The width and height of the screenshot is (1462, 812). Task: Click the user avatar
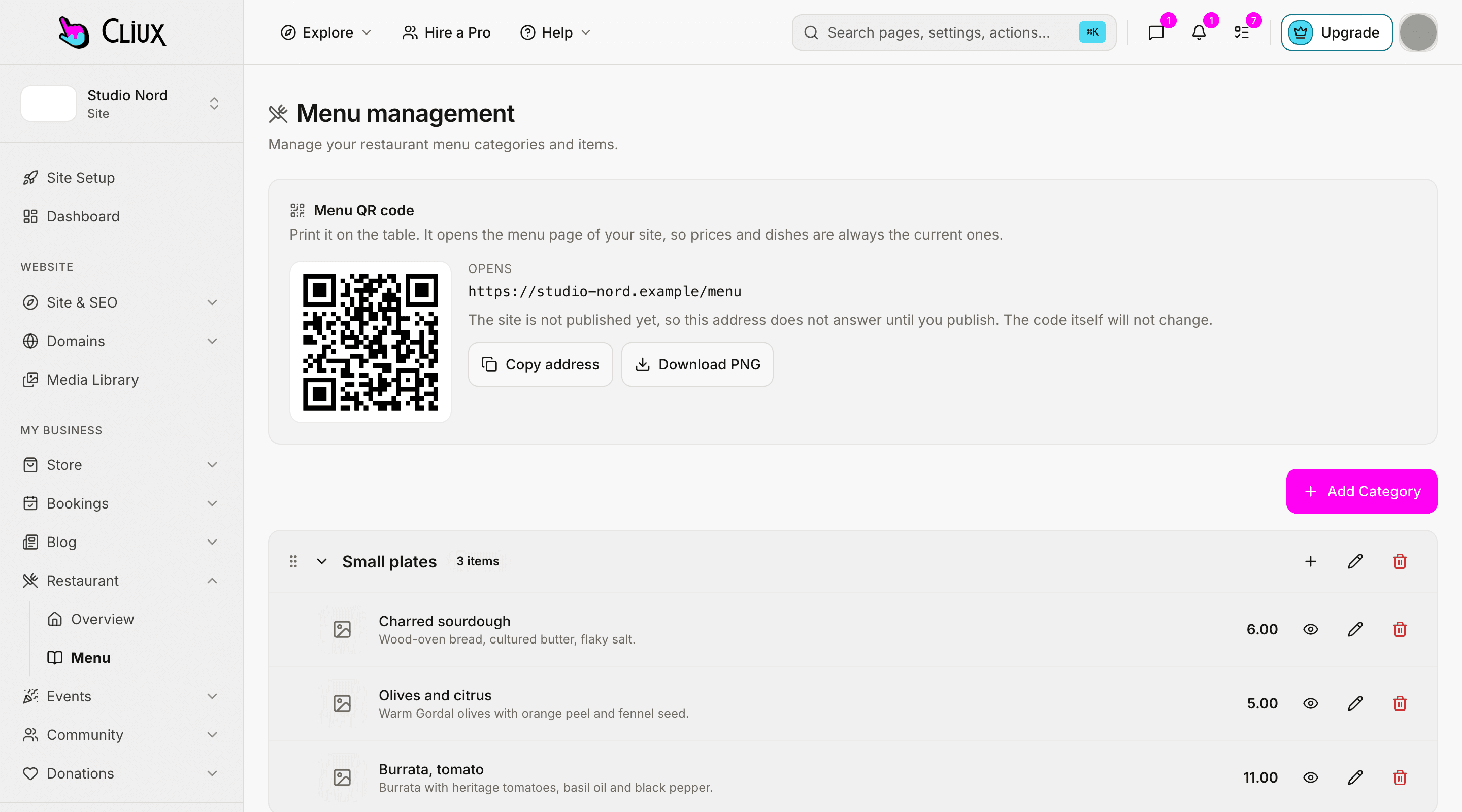click(1418, 32)
